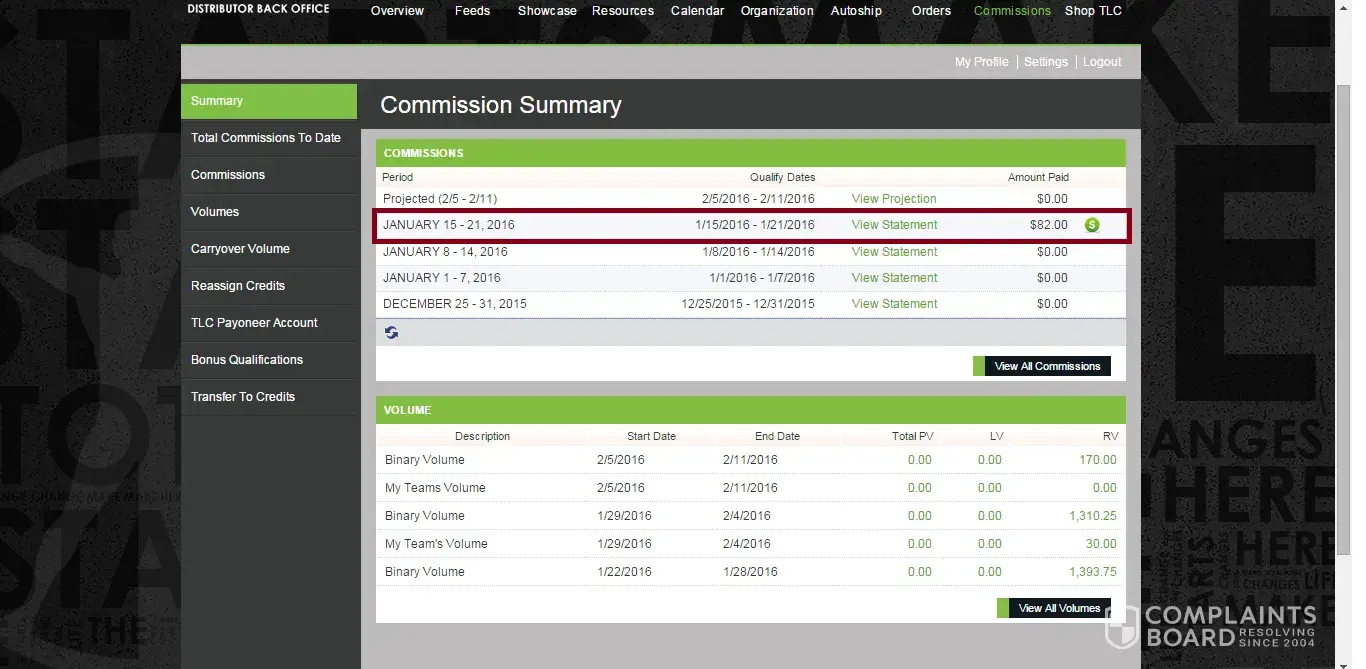Select Transfer To Credits sidebar item
The height and width of the screenshot is (669, 1366).
point(243,397)
